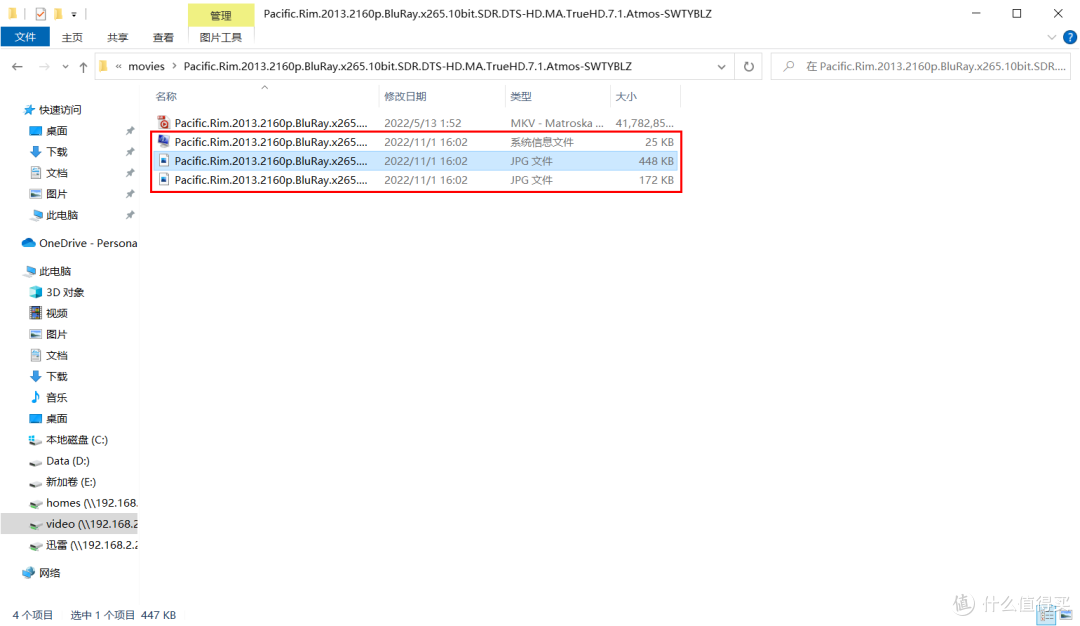The image size is (1080, 626).
Task: Click the 25 KB size cell
Action: pos(659,142)
